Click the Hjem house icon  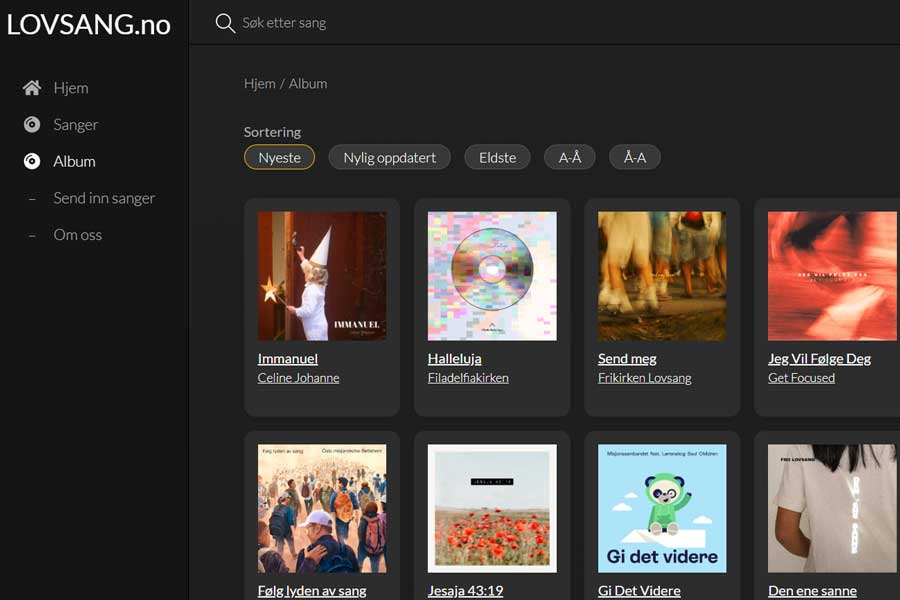32,88
